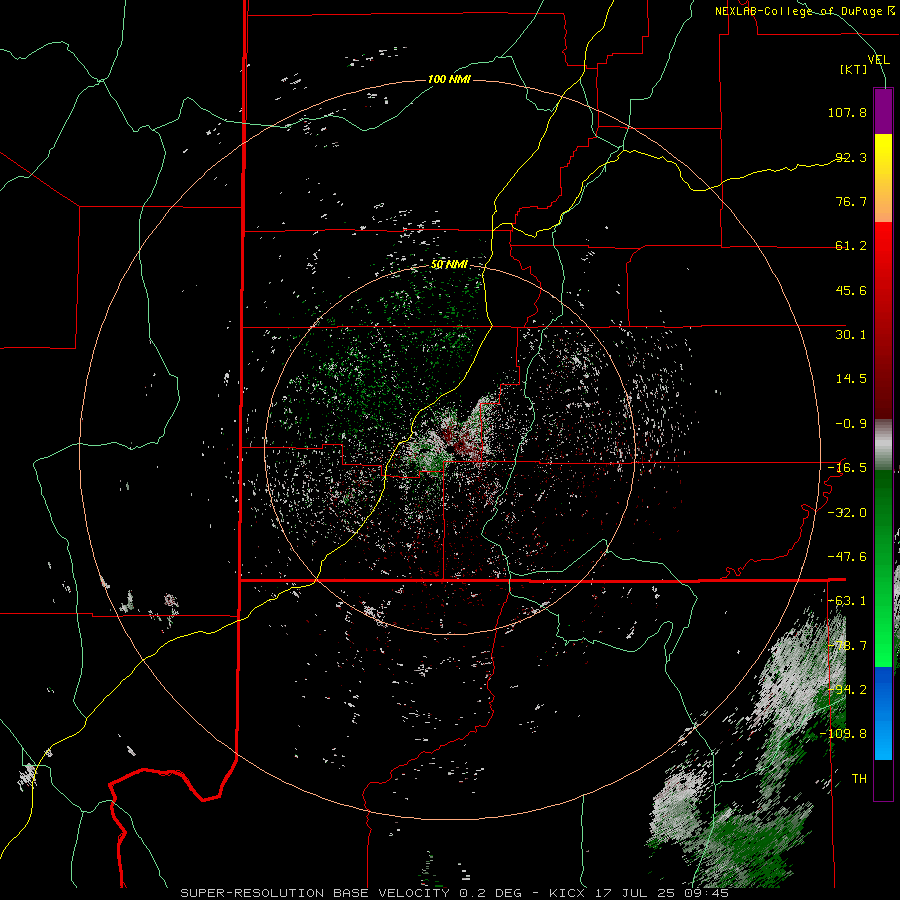Viewport: 900px width, 900px height.
Task: Pick the yellow-orange segment of the color bar
Action: (x=883, y=178)
